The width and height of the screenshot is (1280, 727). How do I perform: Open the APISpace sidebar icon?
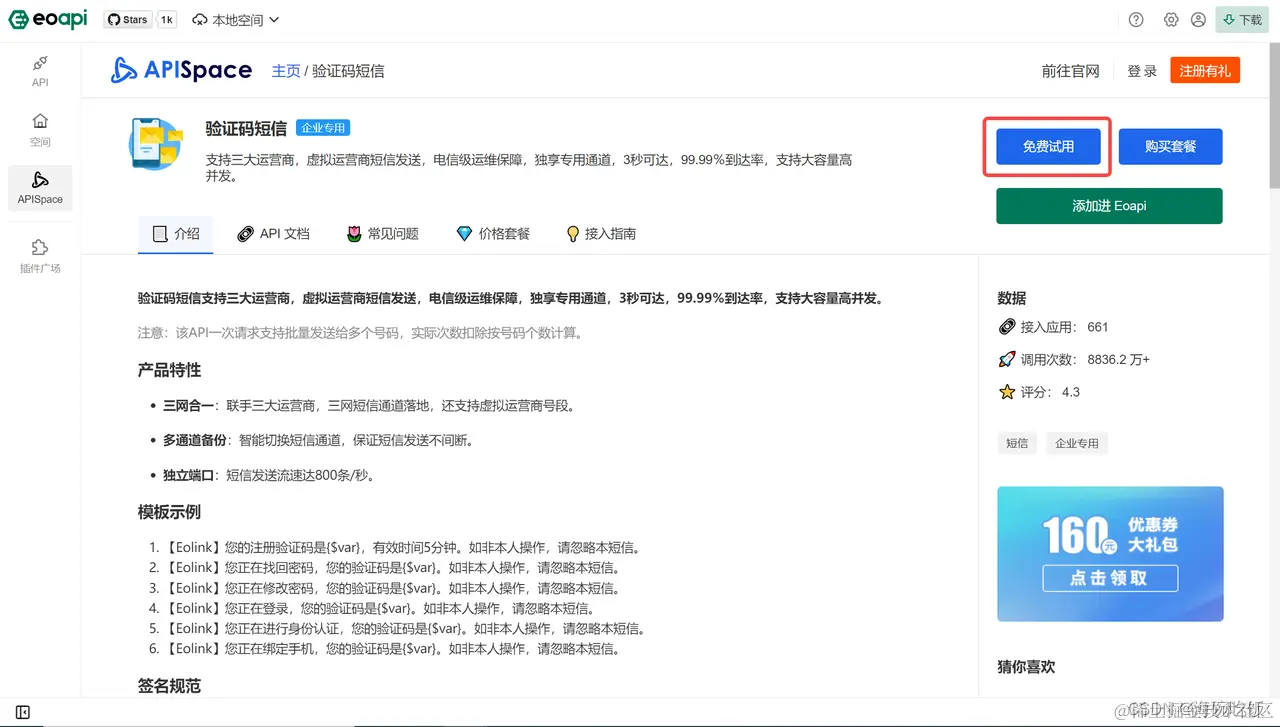click(x=40, y=188)
